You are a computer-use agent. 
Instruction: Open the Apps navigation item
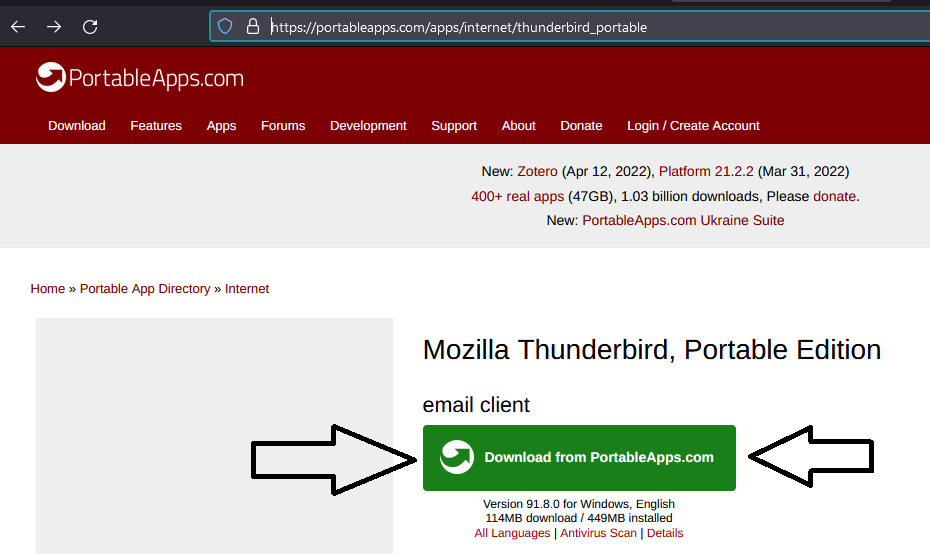click(x=221, y=126)
